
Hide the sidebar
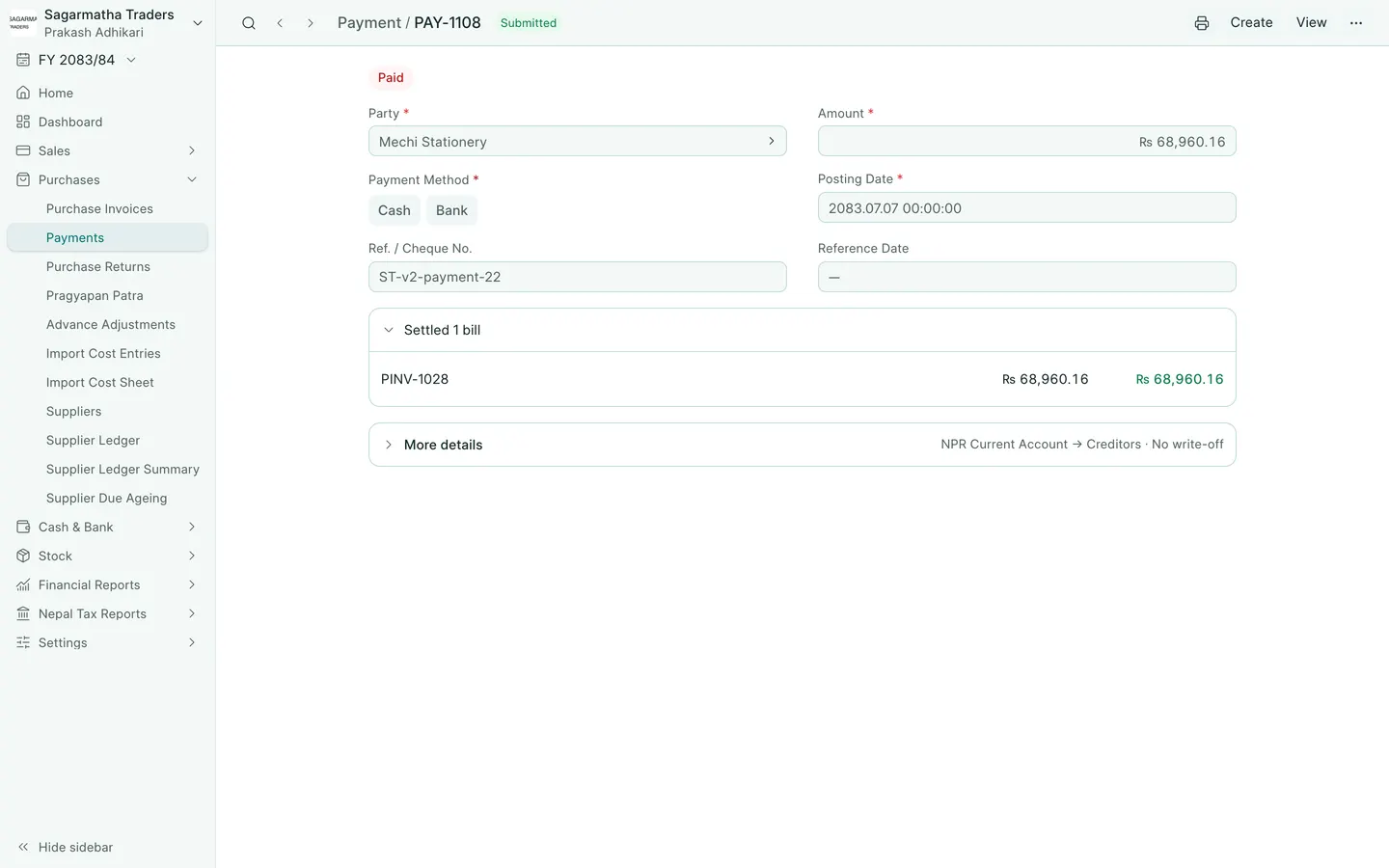tap(66, 848)
